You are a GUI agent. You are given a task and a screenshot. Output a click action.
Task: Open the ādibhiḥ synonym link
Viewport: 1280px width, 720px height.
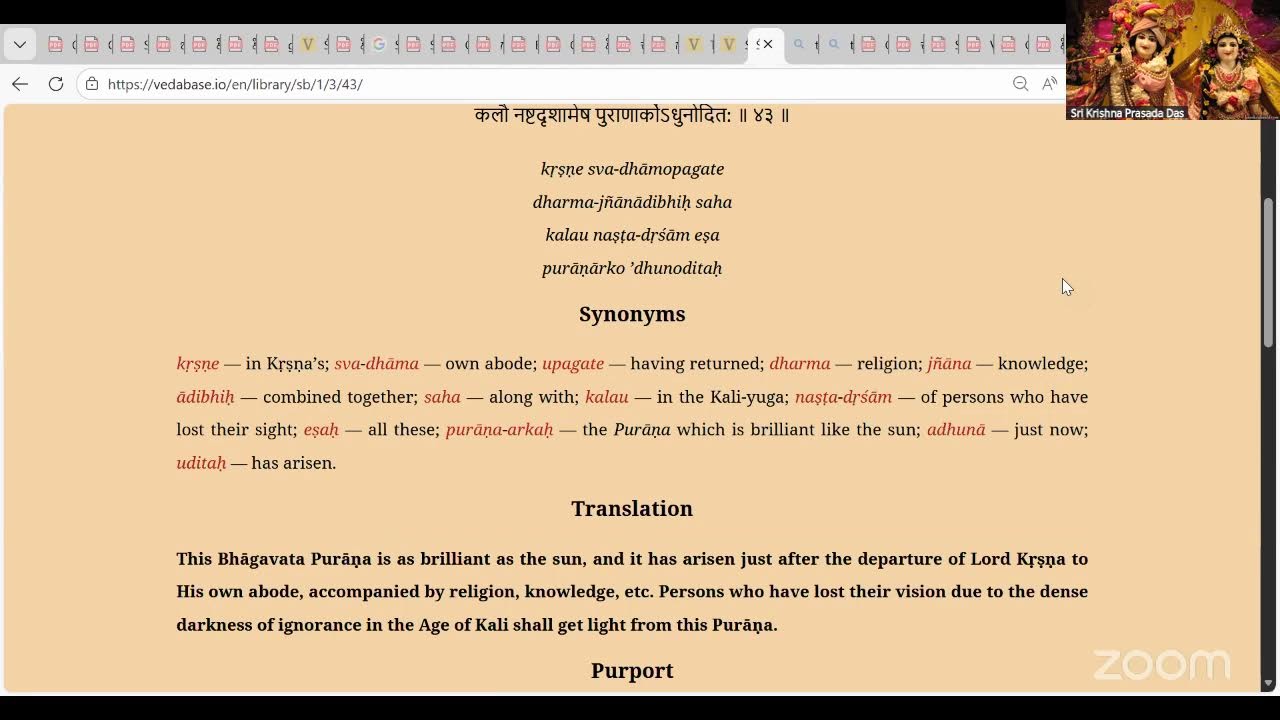[x=205, y=397]
